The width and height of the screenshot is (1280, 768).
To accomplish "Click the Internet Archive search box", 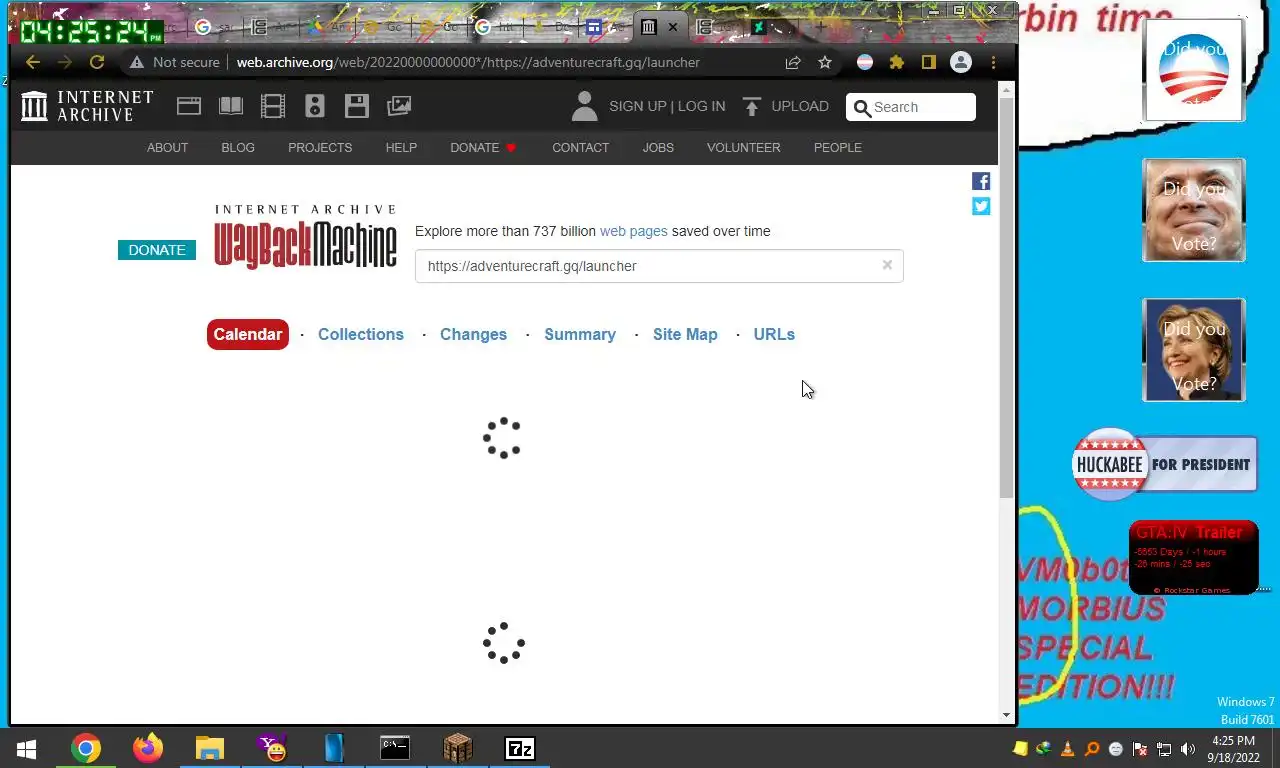I will [x=911, y=107].
